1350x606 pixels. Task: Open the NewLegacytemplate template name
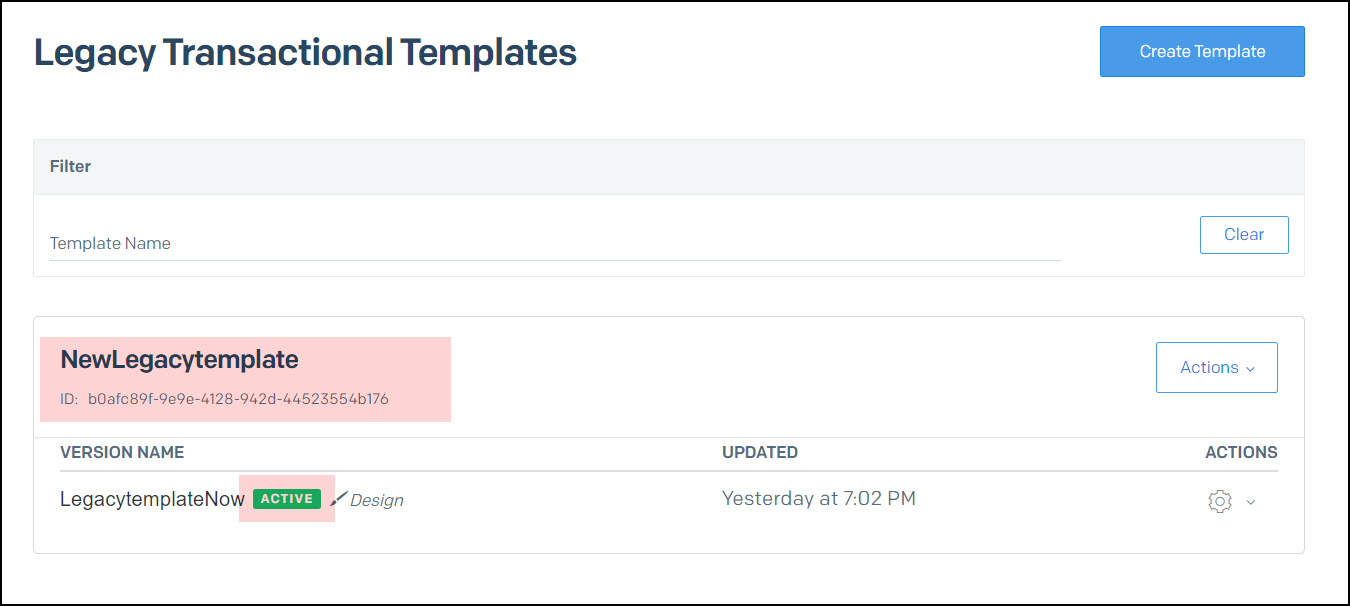(180, 360)
